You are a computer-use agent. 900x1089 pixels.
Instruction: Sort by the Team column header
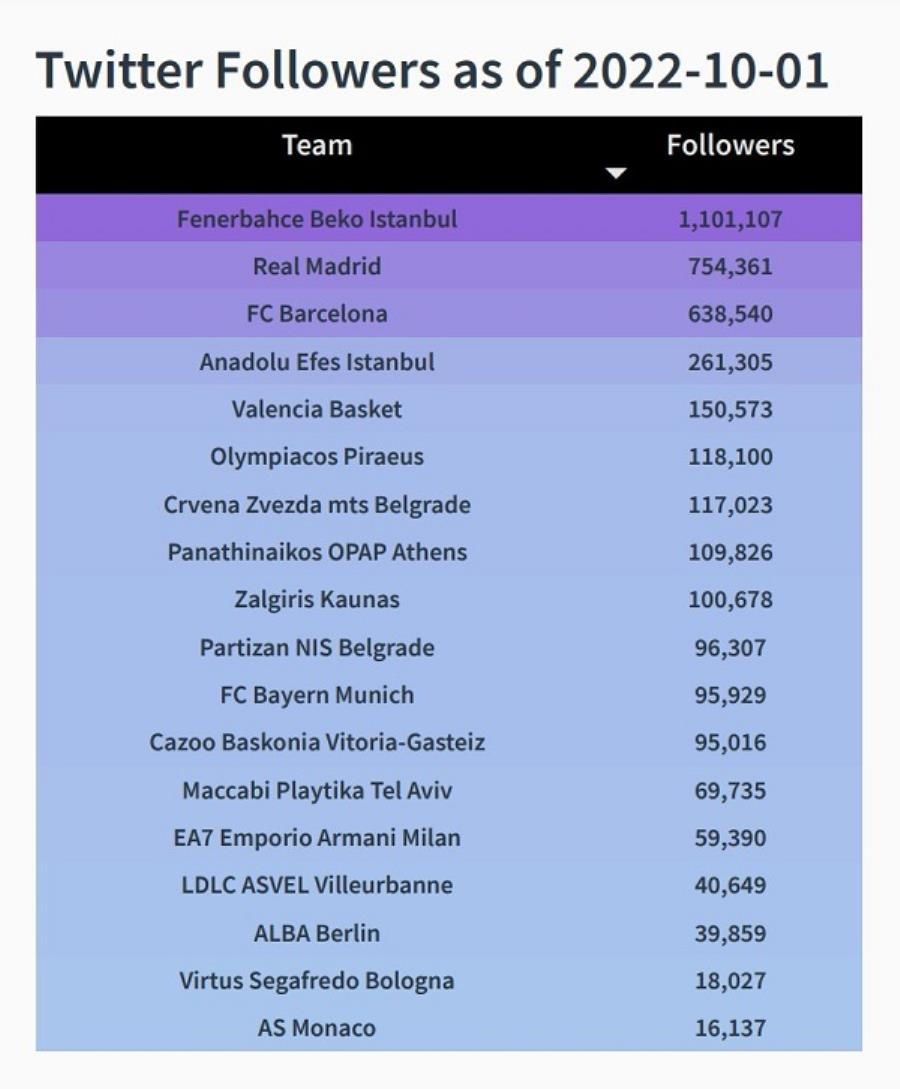point(317,145)
